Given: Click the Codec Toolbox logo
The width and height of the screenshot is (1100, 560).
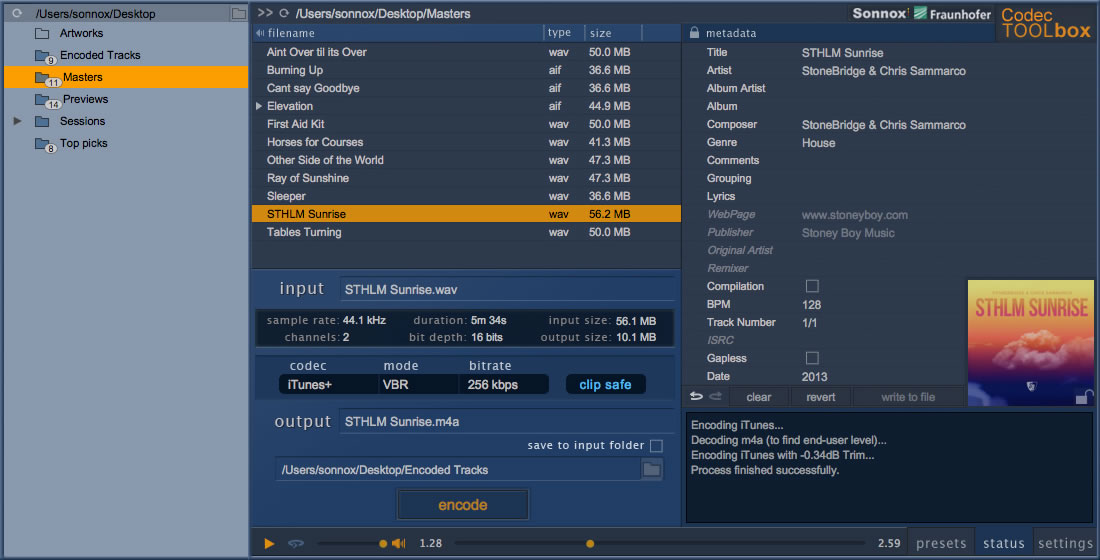Looking at the screenshot, I should coord(1046,23).
